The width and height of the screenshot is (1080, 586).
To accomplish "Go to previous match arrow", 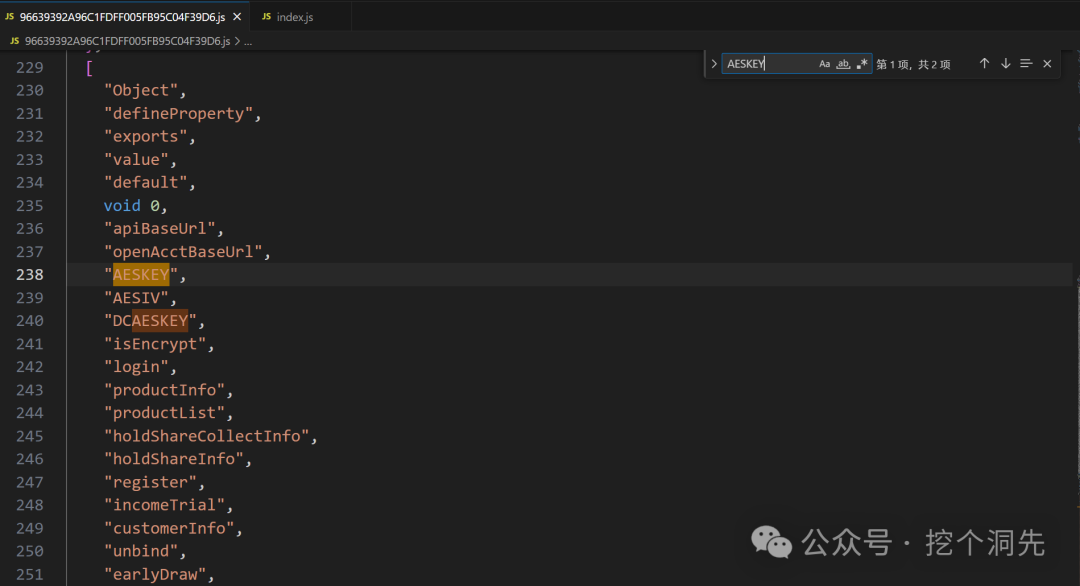I will click(x=984, y=64).
